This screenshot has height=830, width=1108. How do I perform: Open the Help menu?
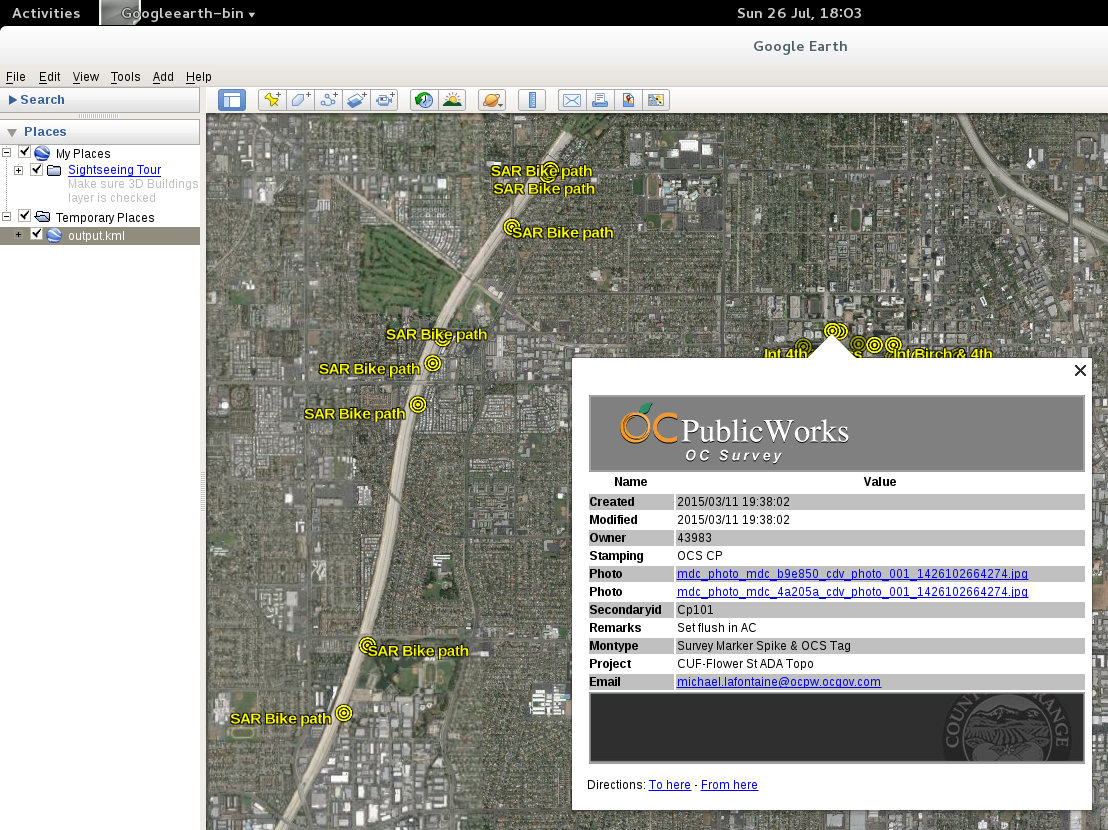pos(199,77)
